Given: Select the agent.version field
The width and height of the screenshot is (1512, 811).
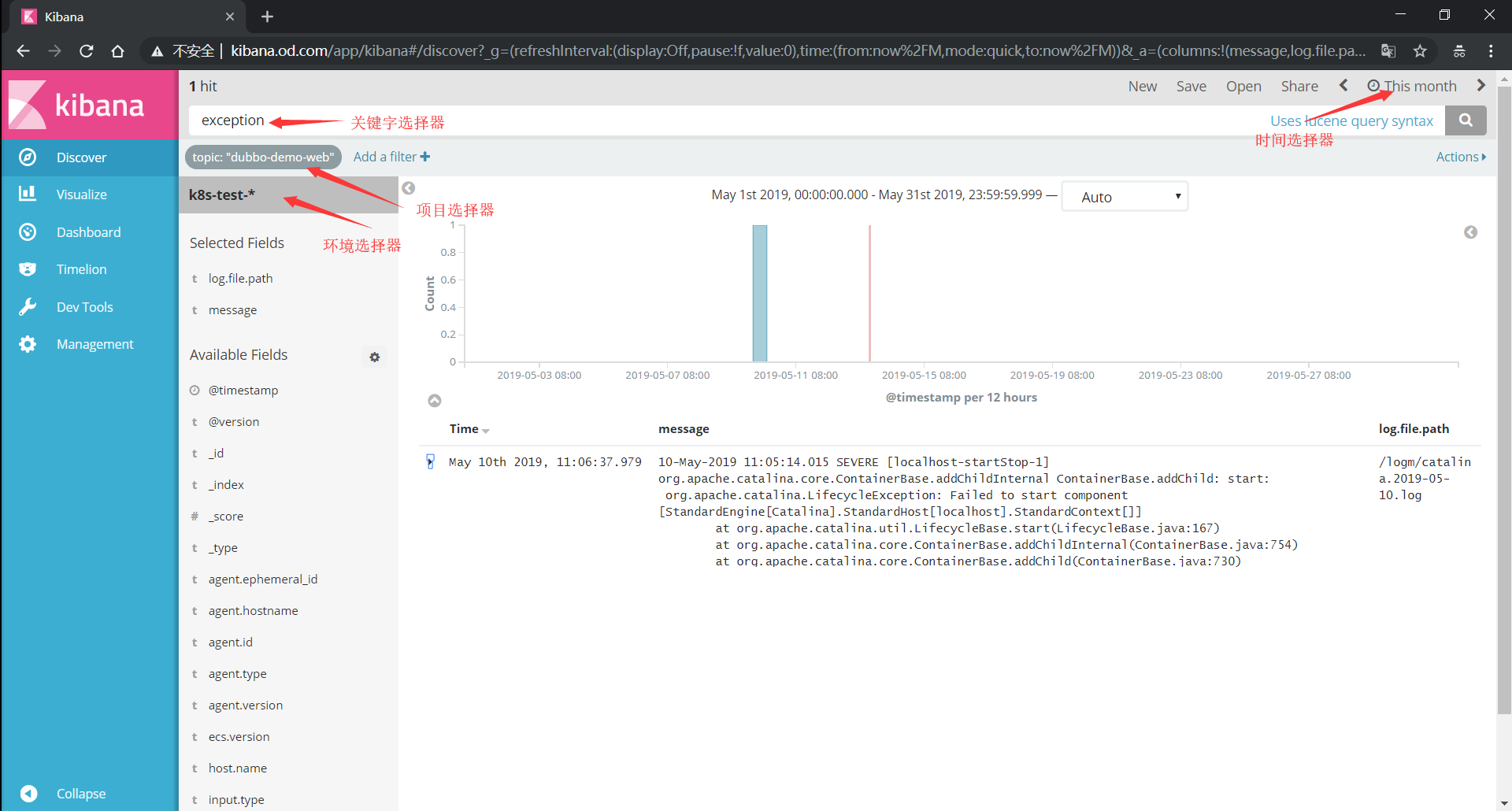Looking at the screenshot, I should click(x=246, y=705).
